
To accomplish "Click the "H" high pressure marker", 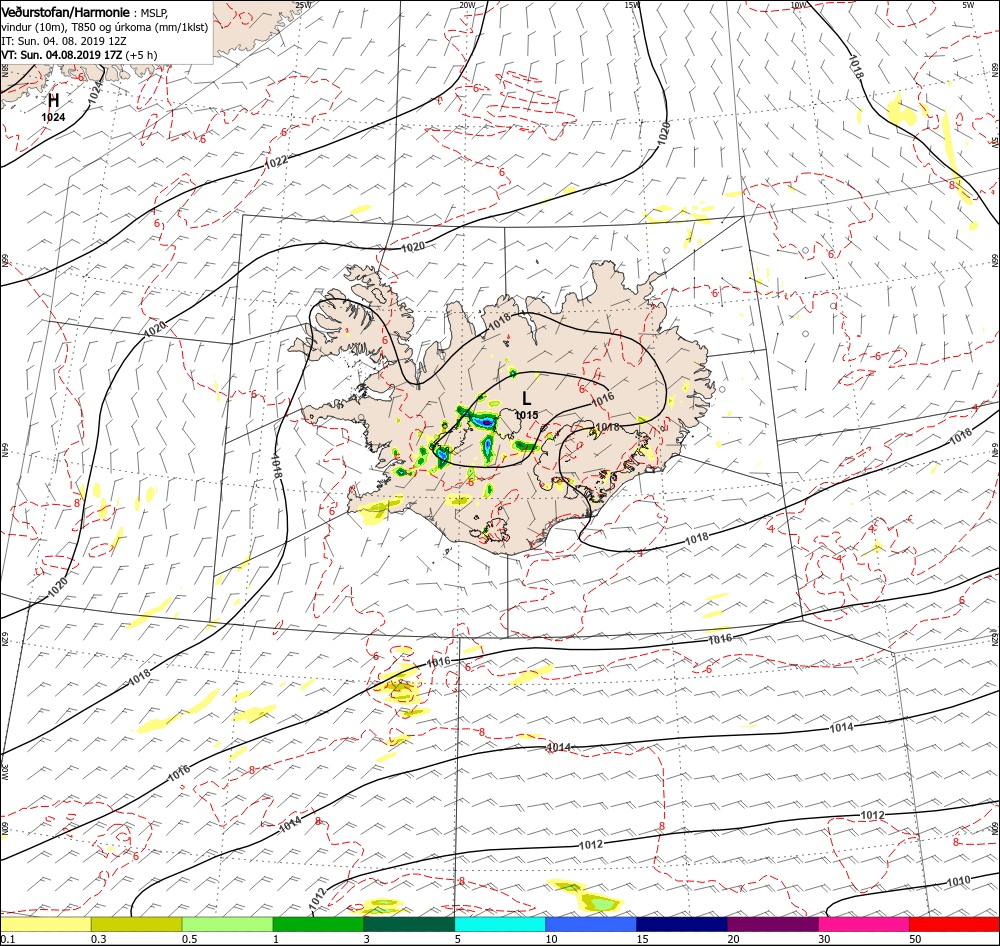I will click(x=54, y=101).
